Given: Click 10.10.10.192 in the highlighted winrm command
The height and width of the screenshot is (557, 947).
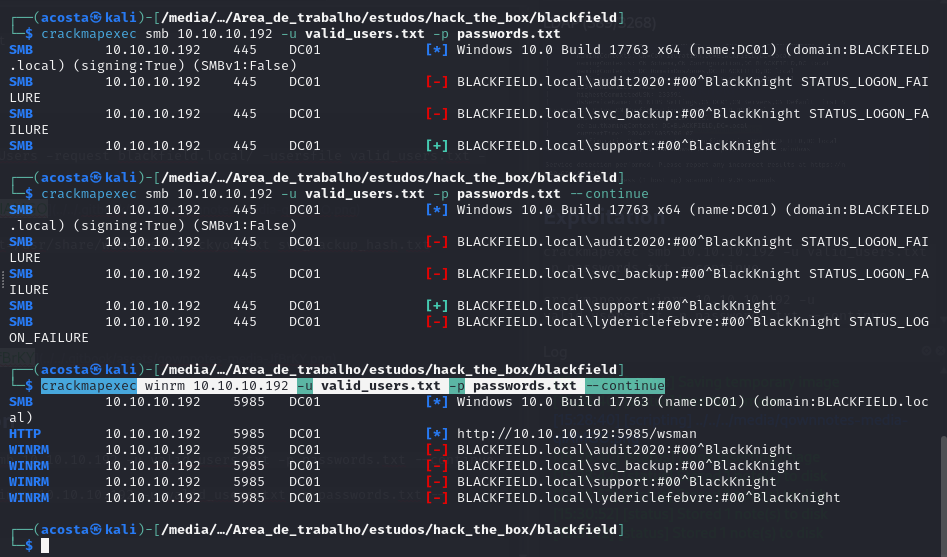Looking at the screenshot, I should click(x=241, y=385).
